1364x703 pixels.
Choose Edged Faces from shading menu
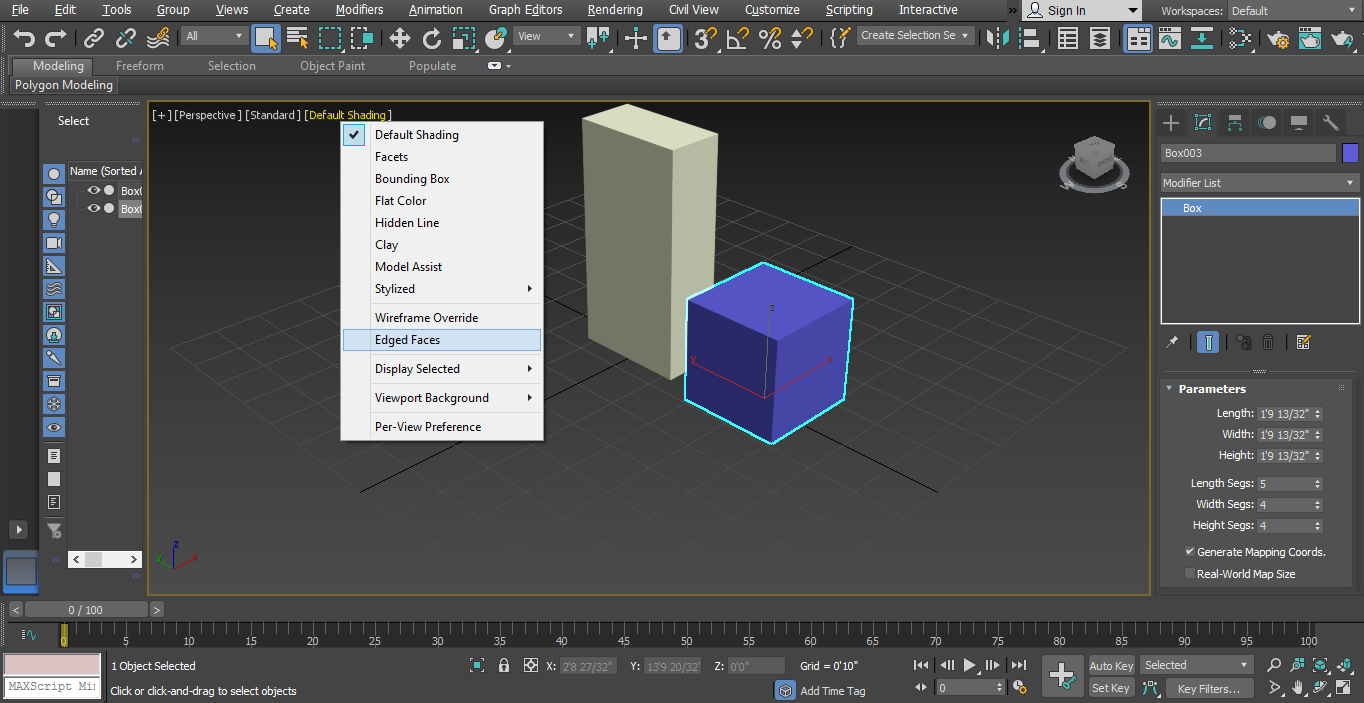[x=408, y=340]
